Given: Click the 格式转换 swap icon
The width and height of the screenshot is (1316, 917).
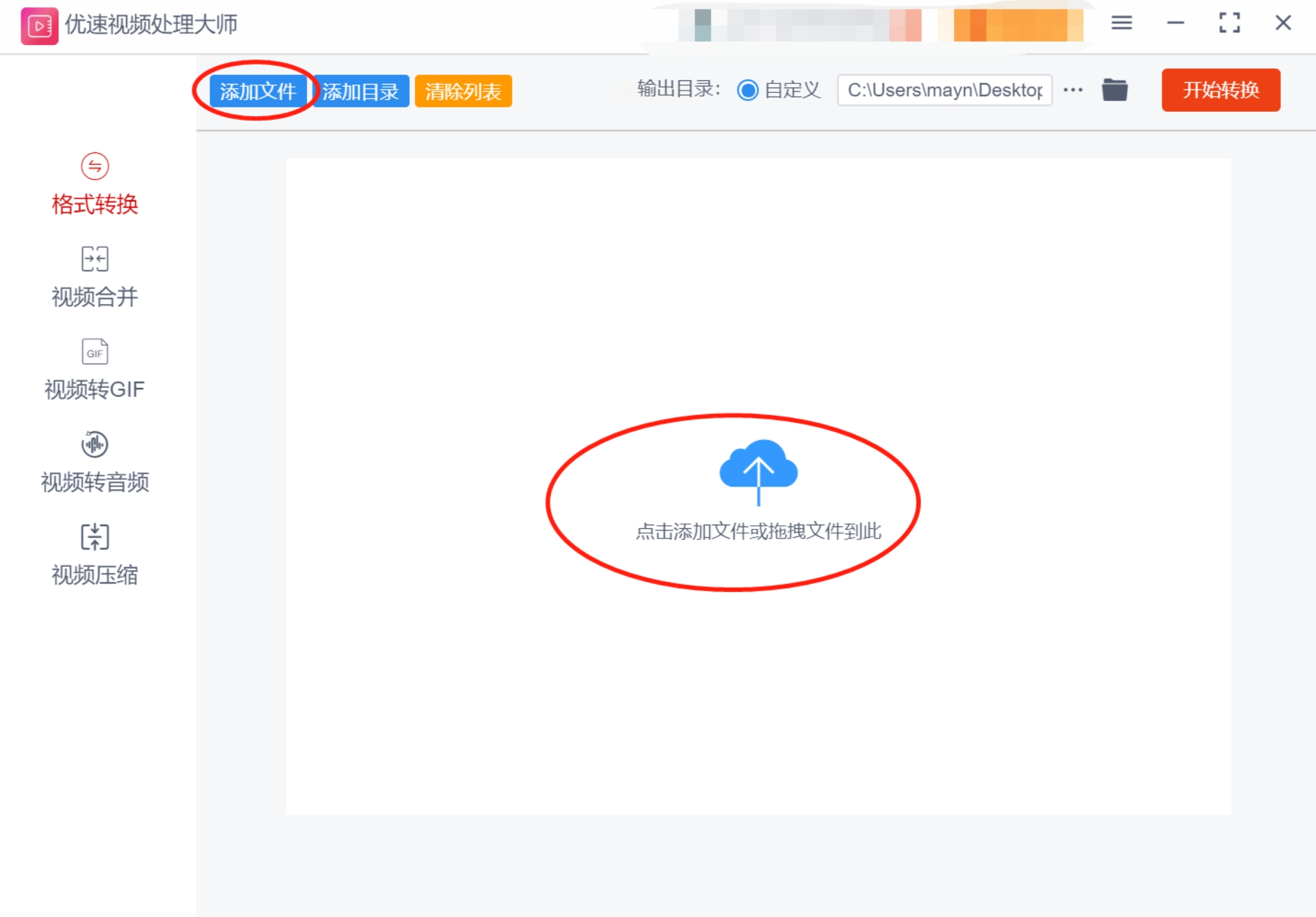Looking at the screenshot, I should coord(95,166).
